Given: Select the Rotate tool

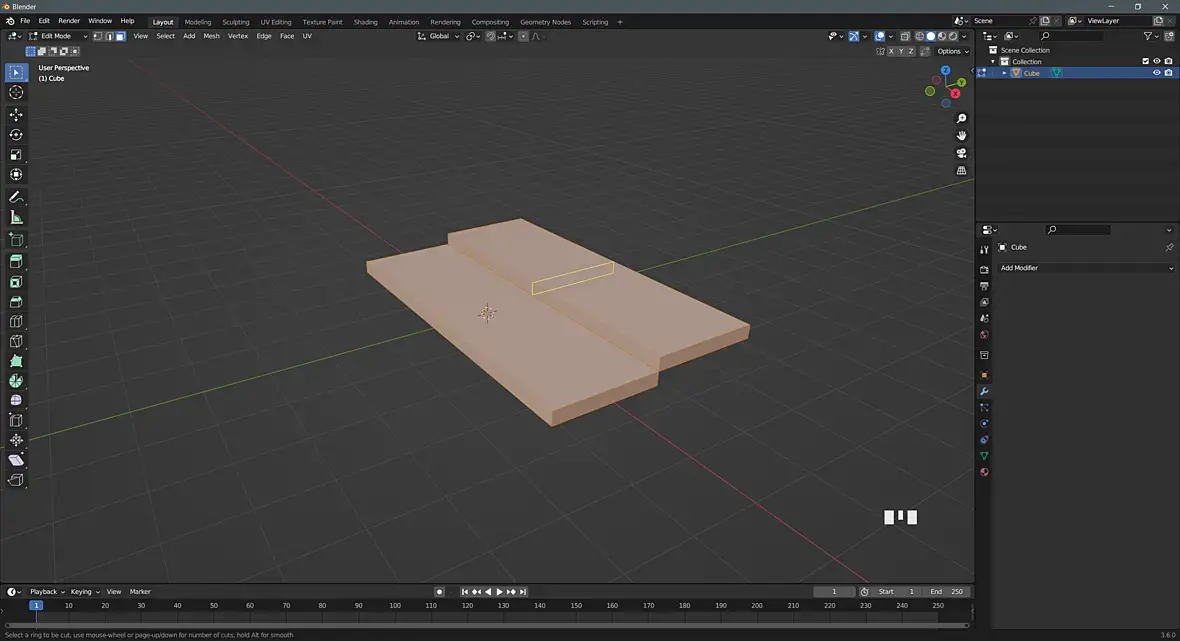Looking at the screenshot, I should click(16, 135).
